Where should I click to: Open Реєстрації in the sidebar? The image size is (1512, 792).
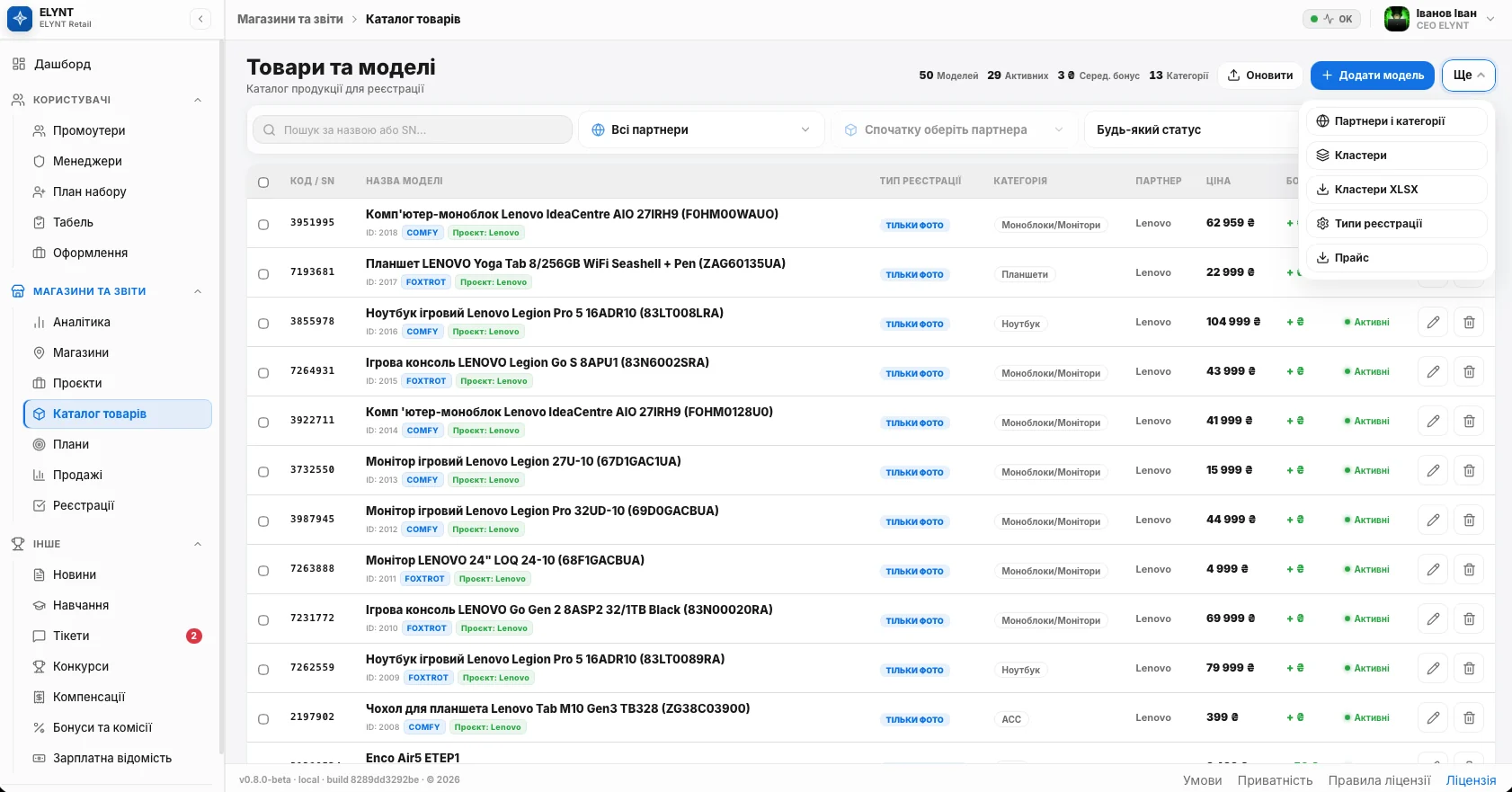coord(117,505)
